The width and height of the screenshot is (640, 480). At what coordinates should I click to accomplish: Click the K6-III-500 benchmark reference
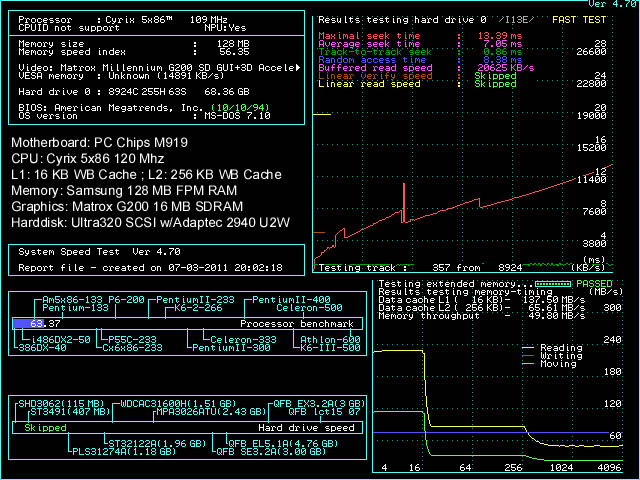[331, 348]
